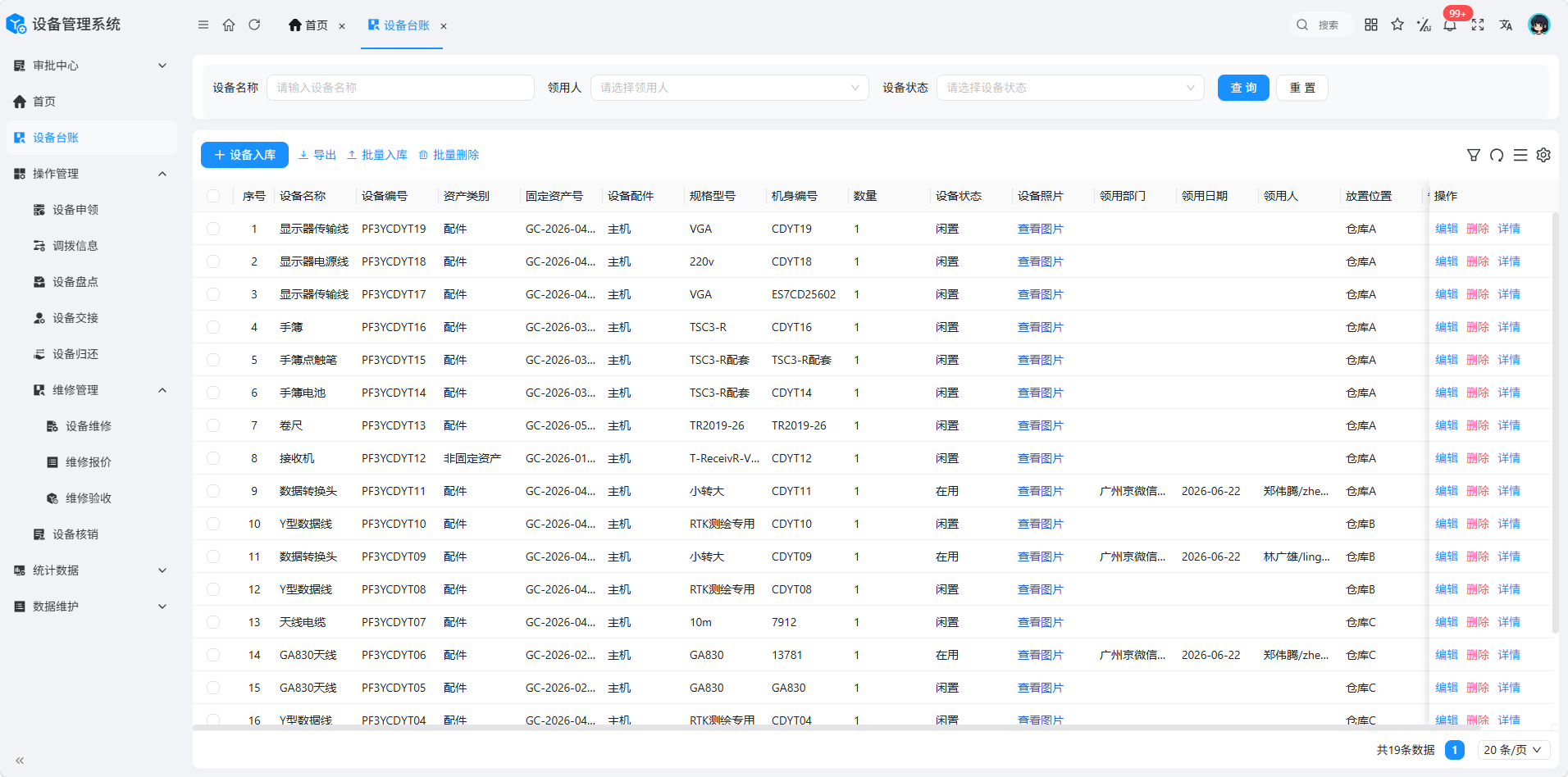Expand the 审批中心 menu
1568x777 pixels.
pyautogui.click(x=92, y=66)
